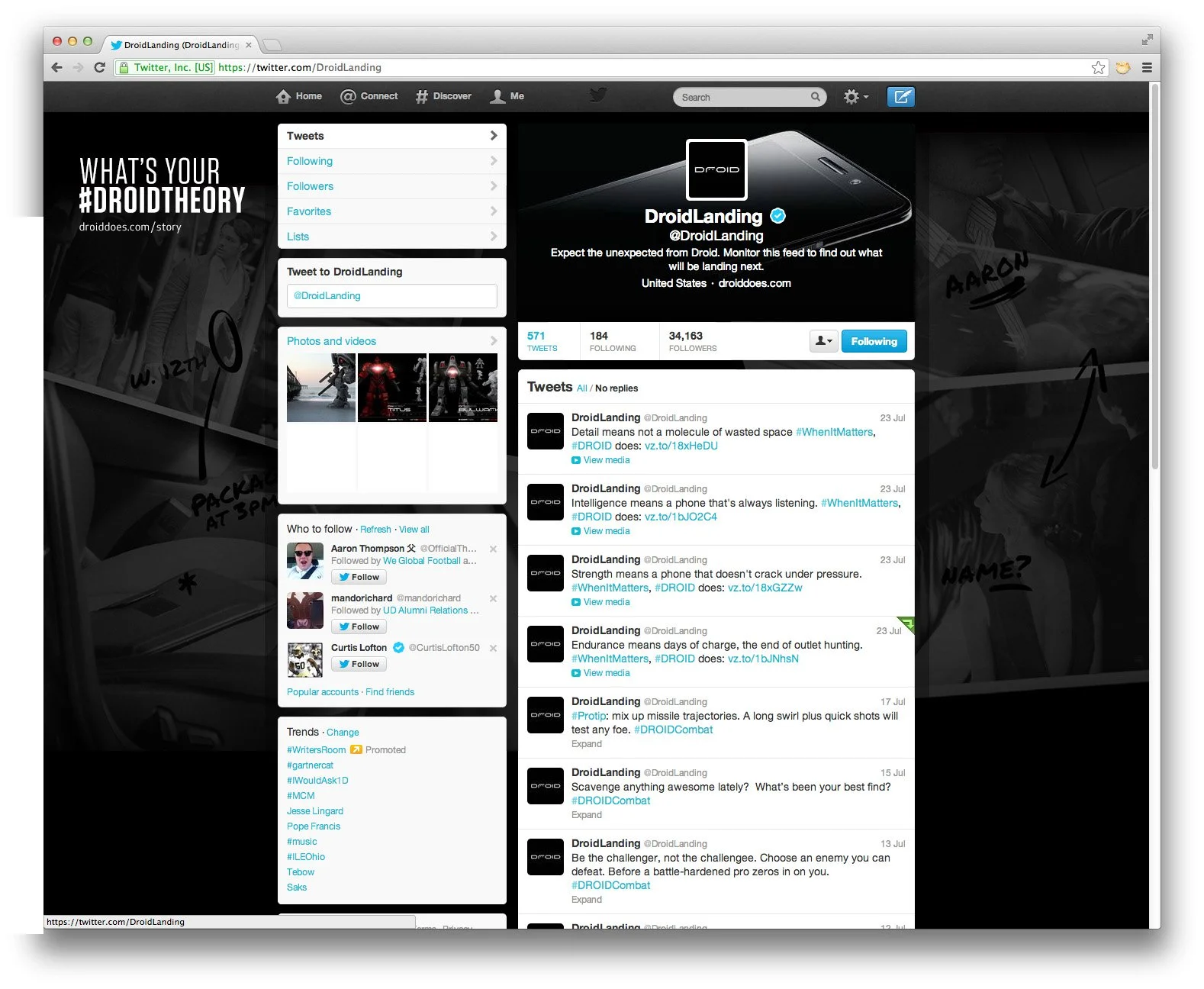Open the Tweets sidebar item

(392, 136)
